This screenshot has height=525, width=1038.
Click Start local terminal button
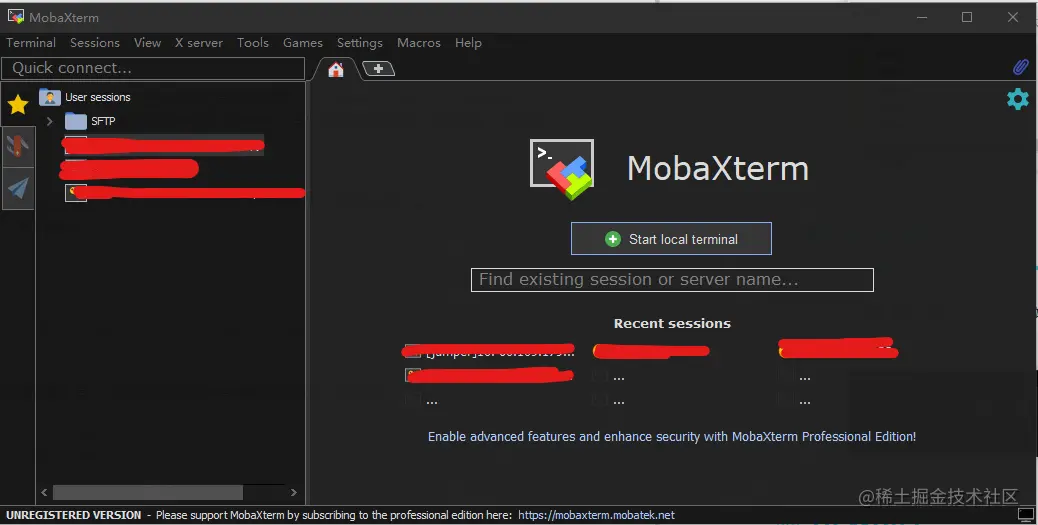click(x=671, y=239)
